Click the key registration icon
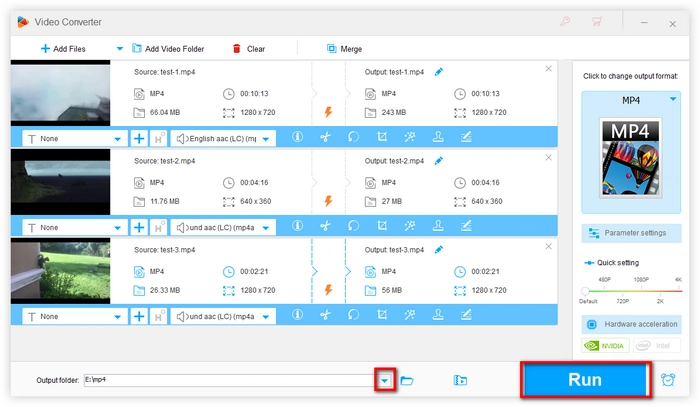700x407 pixels. tap(565, 21)
